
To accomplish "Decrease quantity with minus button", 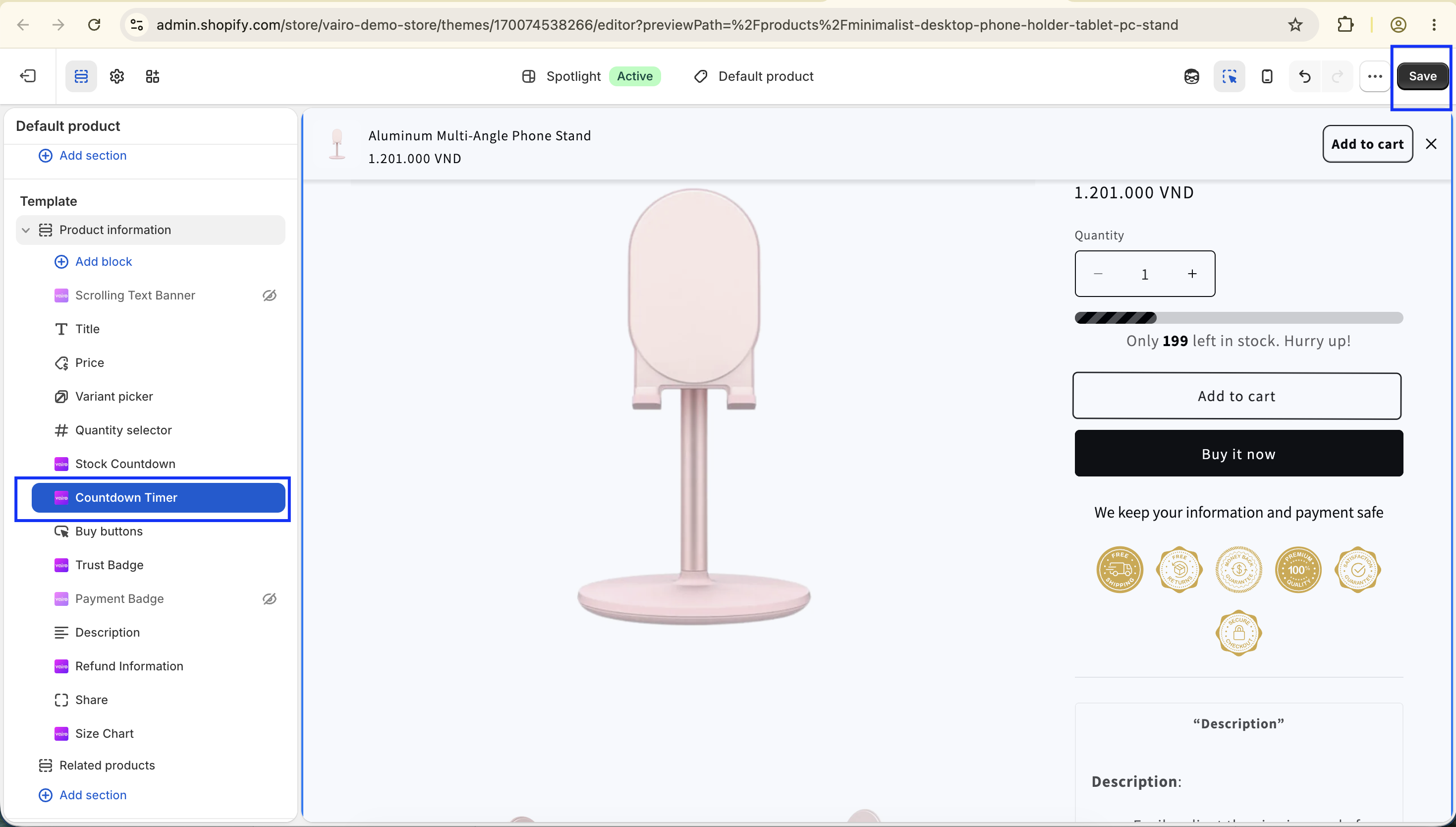I will tap(1098, 274).
